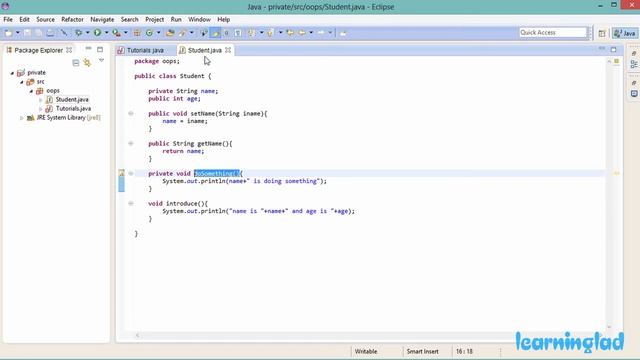
Task: Click the Open Perspective icon
Action: coord(602,33)
